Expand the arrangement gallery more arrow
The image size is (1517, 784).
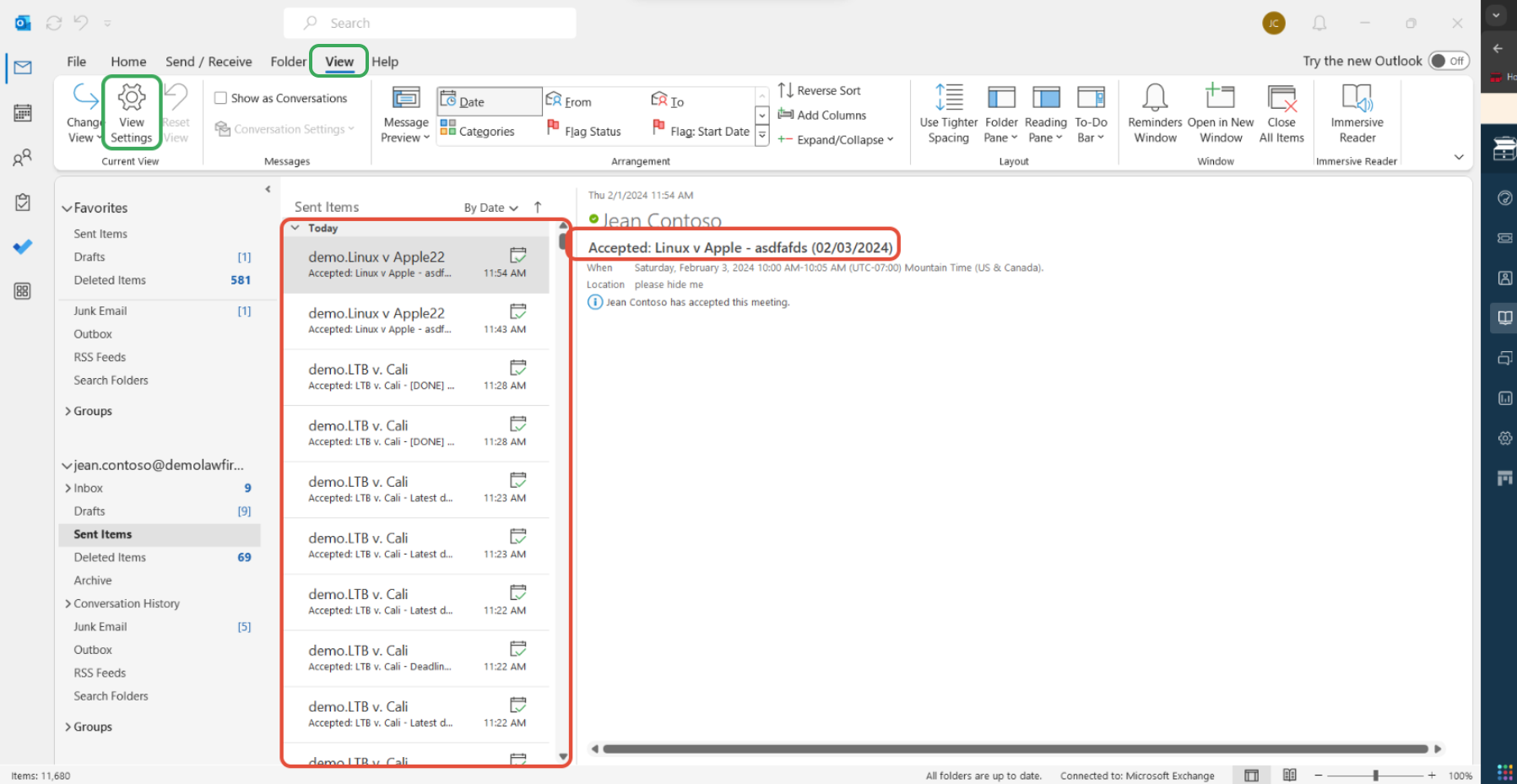(761, 134)
